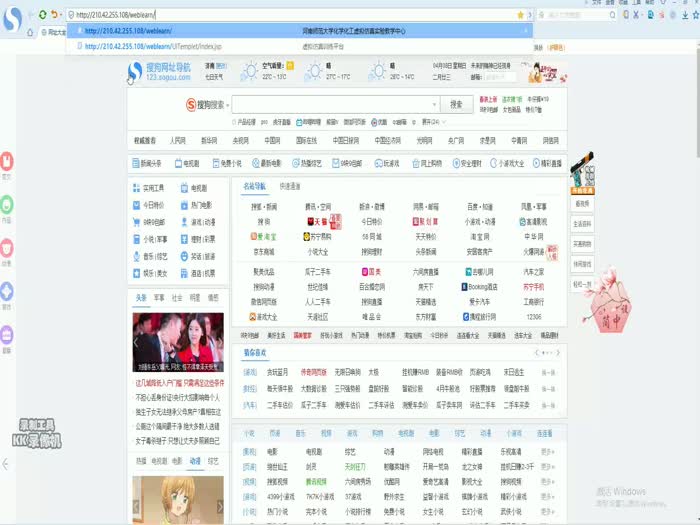Click inside the Sogou search input box
This screenshot has height=525, width=700.
pyautogui.click(x=334, y=104)
